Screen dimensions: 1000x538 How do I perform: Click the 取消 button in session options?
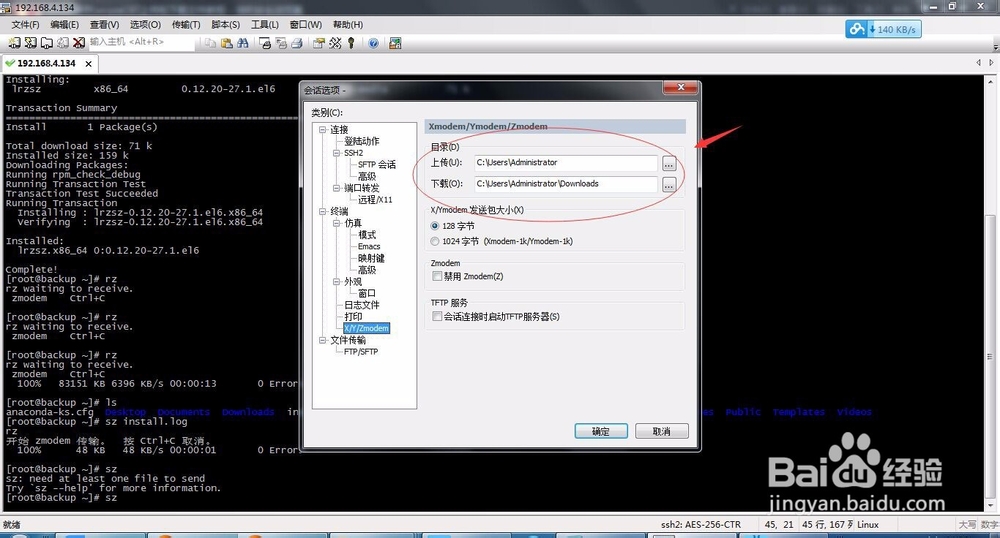coord(661,432)
